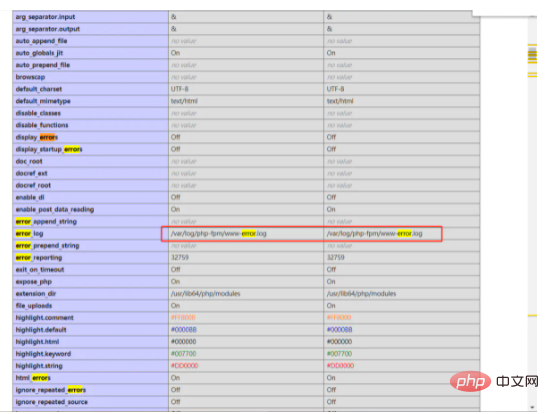Click the browscap directive cell
Screen dimensions: 549x414
click(90, 77)
